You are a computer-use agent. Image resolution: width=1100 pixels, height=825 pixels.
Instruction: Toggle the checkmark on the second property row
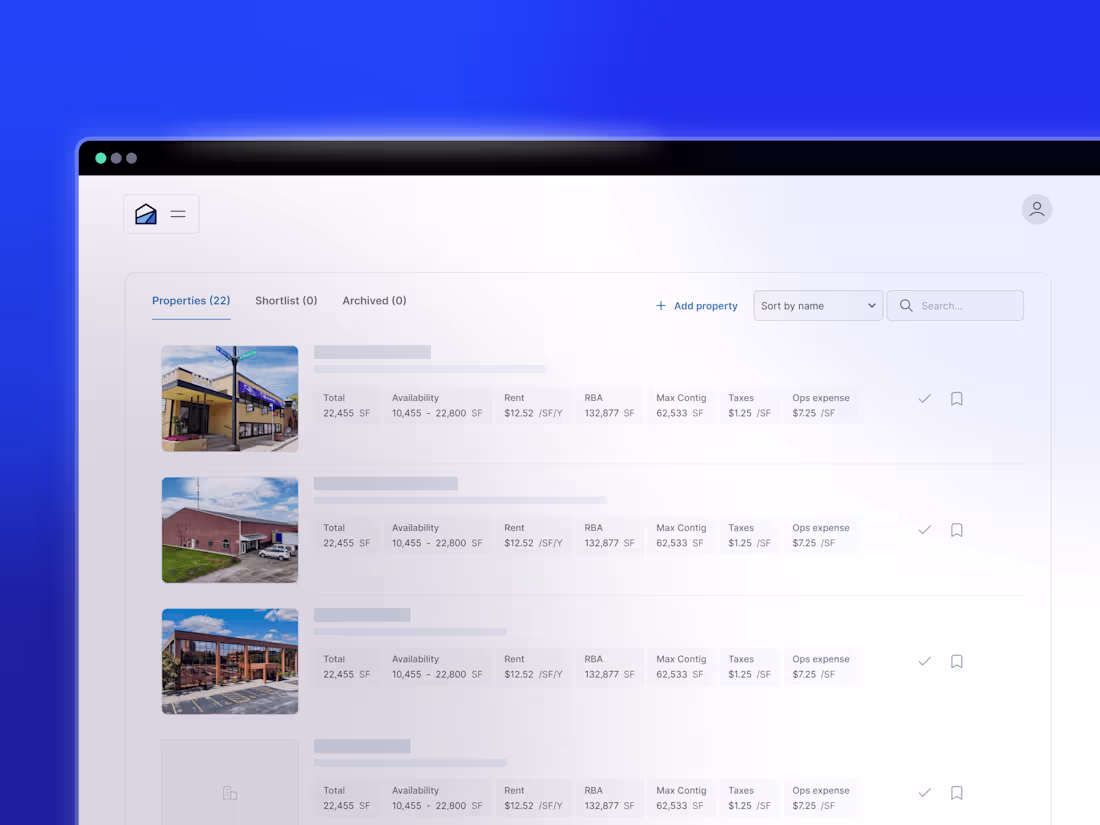click(x=924, y=529)
